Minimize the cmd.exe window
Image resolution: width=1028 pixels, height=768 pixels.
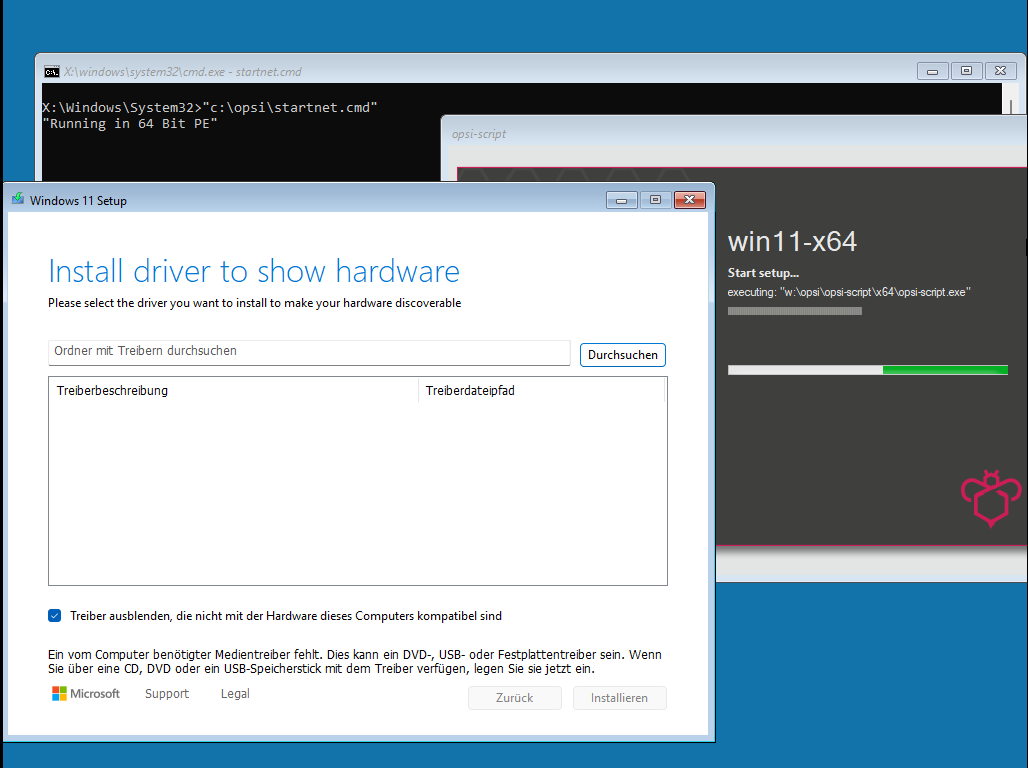tap(932, 71)
